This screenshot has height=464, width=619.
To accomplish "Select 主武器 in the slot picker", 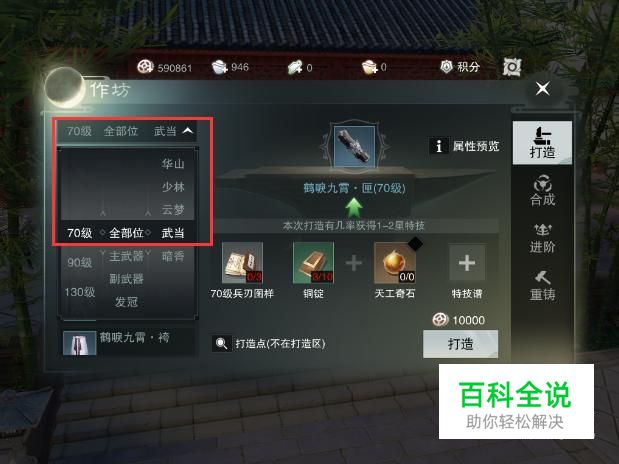I will (126, 256).
